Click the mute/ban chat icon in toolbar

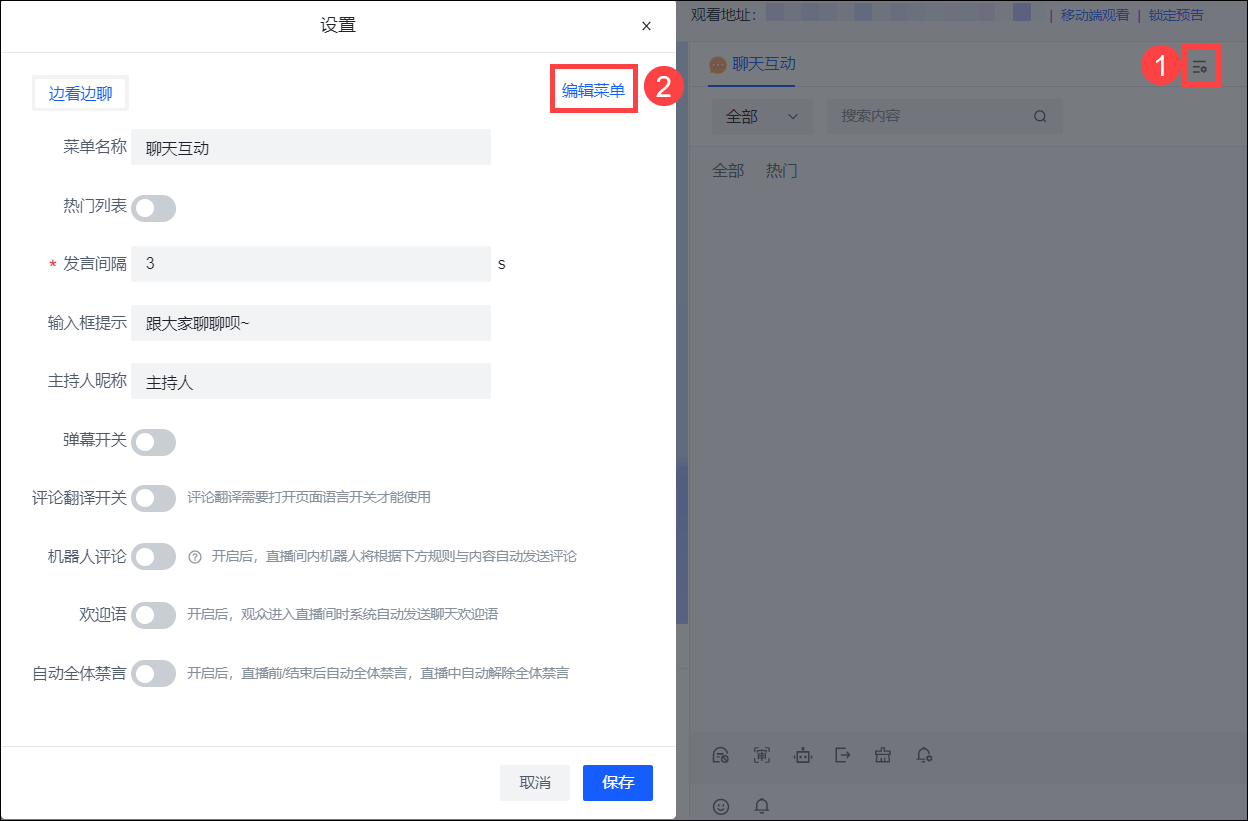coord(721,755)
